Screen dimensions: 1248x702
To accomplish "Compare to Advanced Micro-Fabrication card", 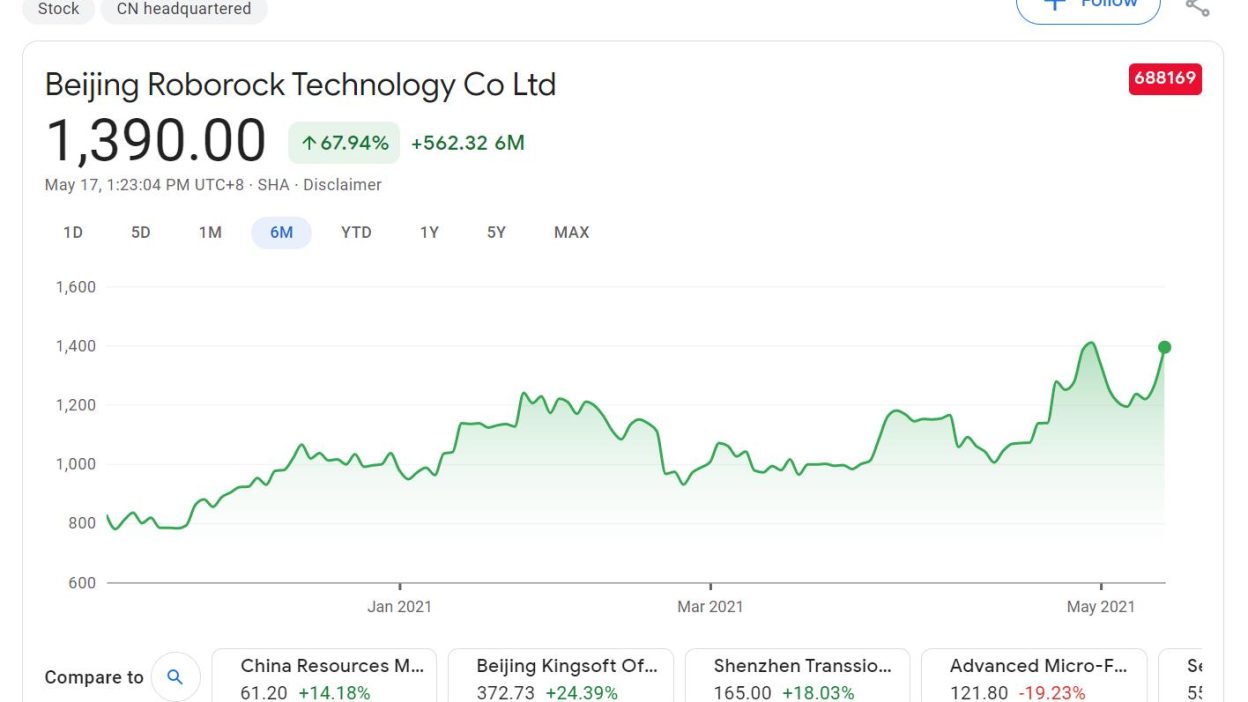I will tap(1033, 676).
